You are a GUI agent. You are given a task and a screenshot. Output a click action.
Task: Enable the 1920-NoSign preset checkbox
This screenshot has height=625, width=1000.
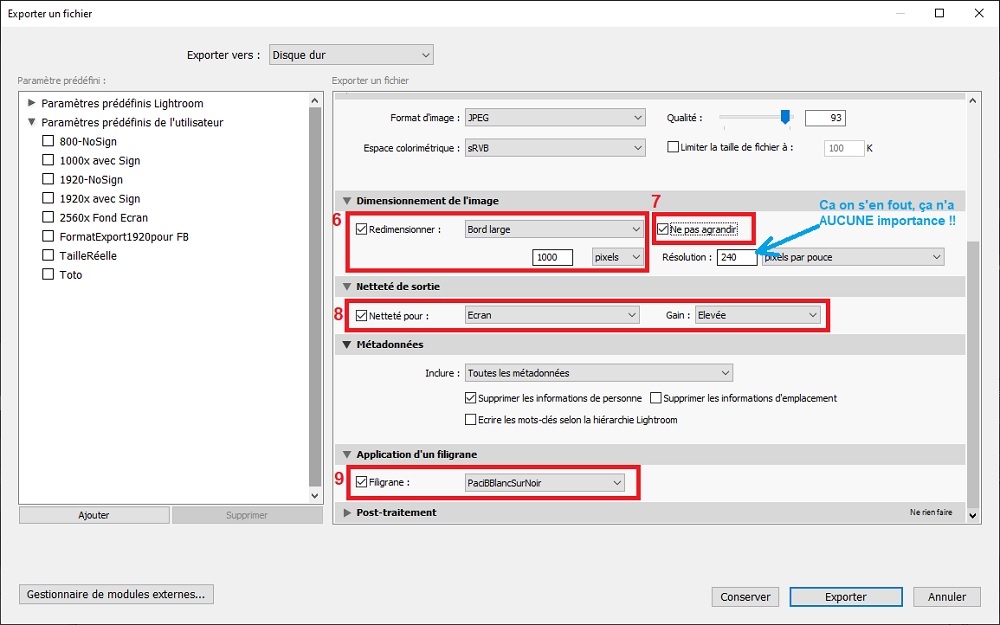tap(48, 179)
